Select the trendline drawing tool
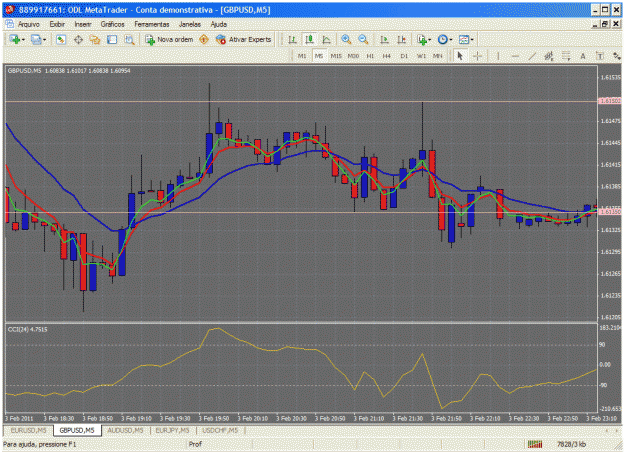 (x=532, y=56)
